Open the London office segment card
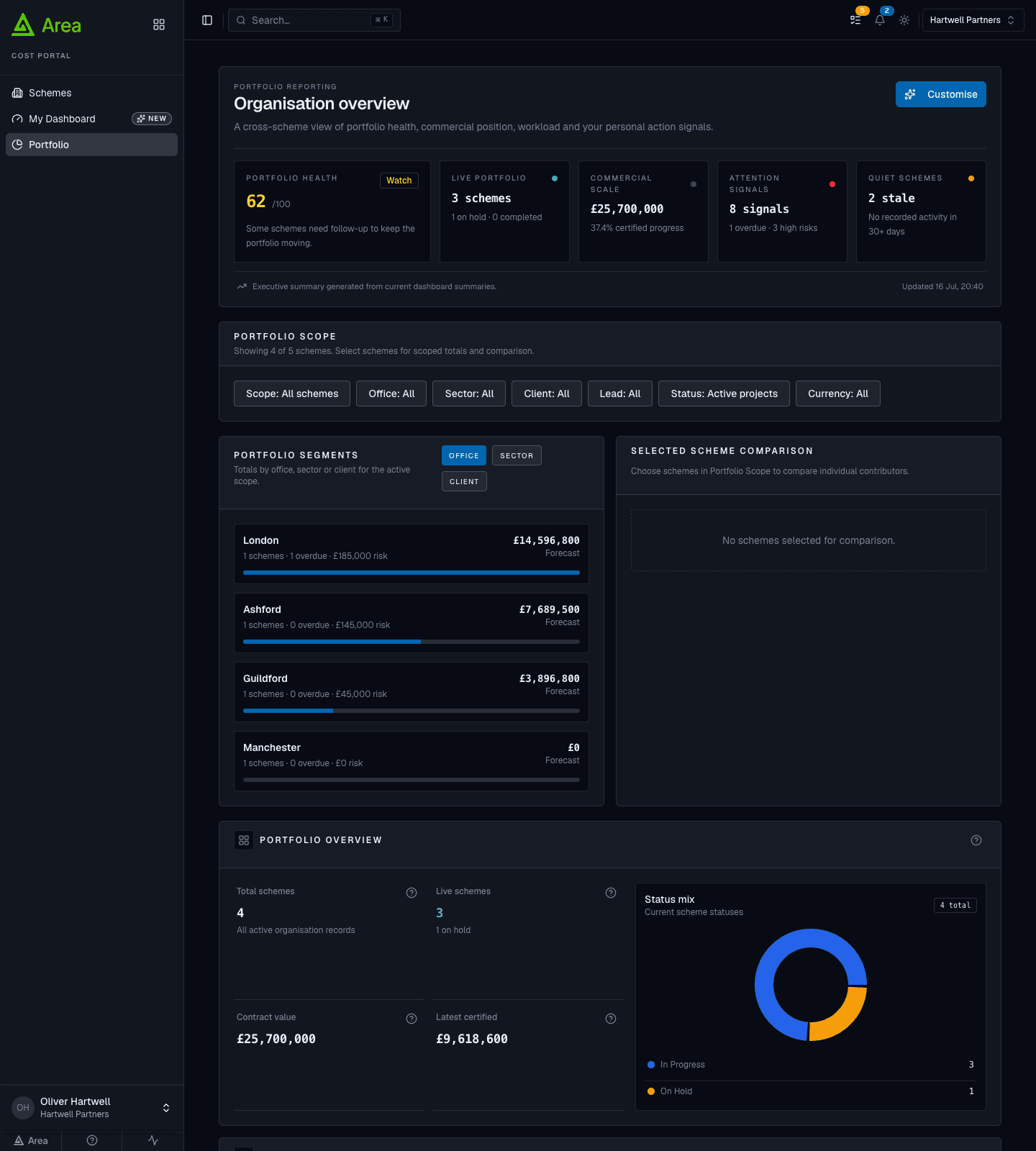This screenshot has height=1151, width=1036. coord(412,554)
